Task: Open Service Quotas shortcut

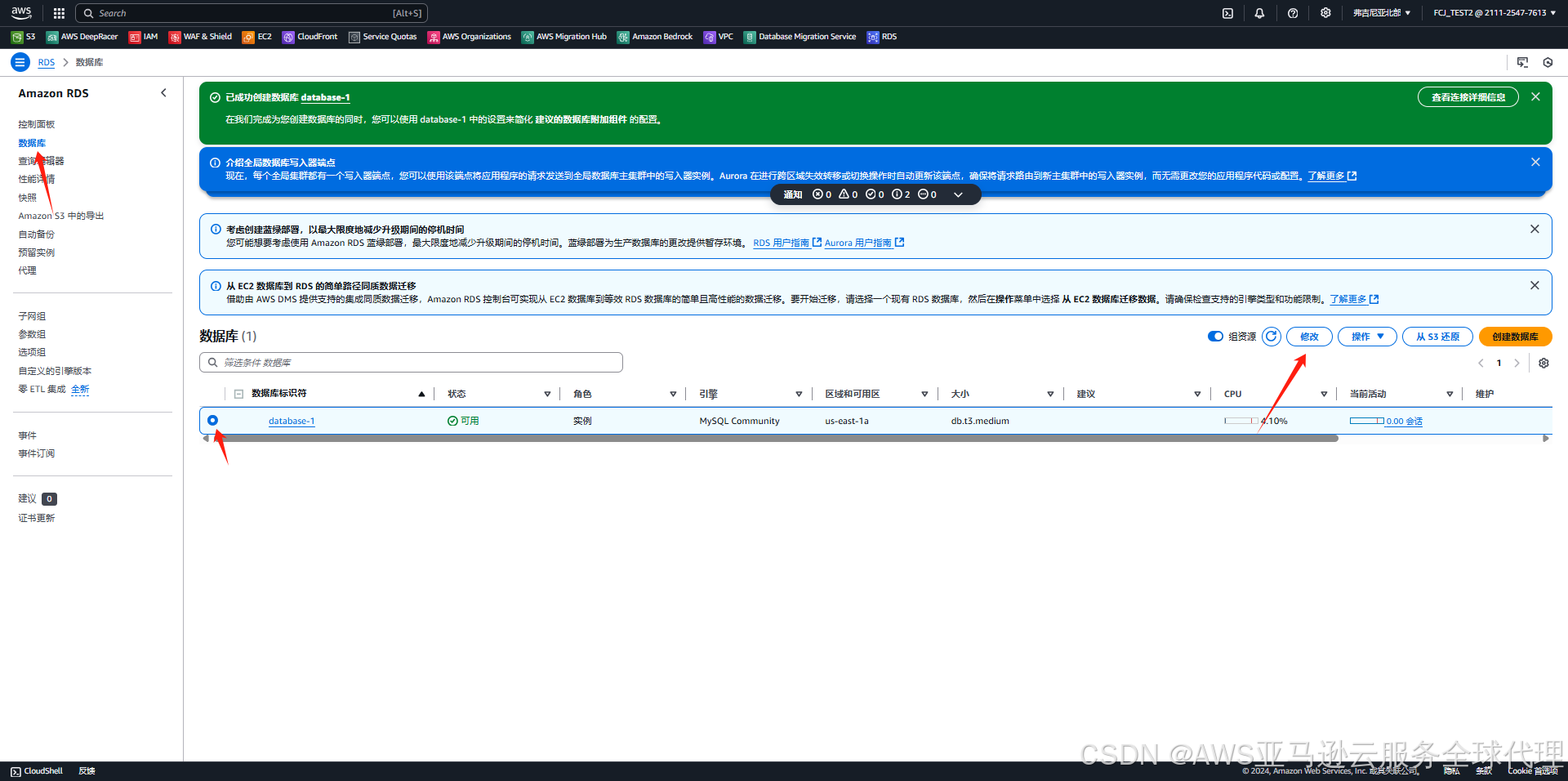Action: coord(383,37)
